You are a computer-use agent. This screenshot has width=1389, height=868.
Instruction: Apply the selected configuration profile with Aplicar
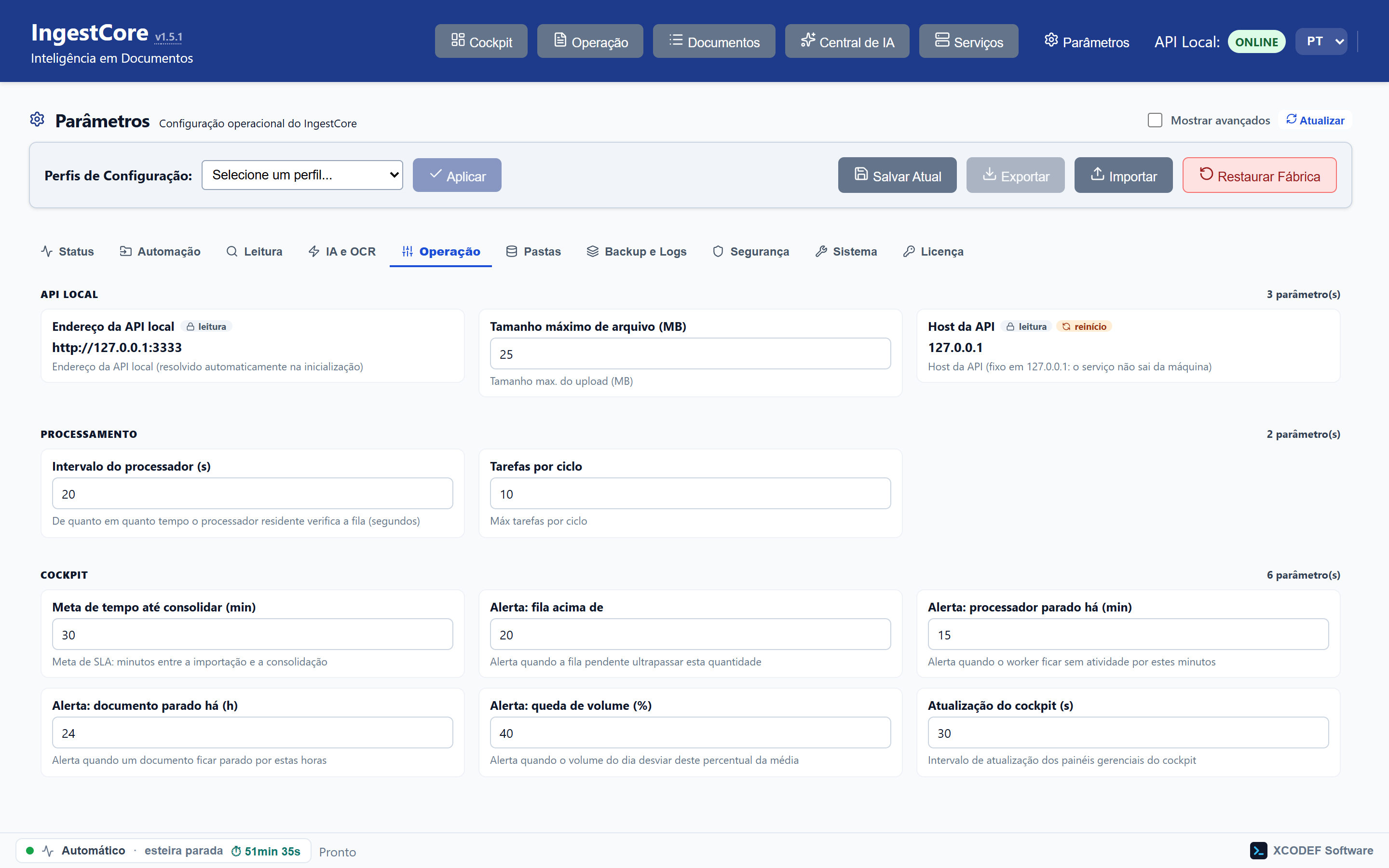(x=457, y=175)
